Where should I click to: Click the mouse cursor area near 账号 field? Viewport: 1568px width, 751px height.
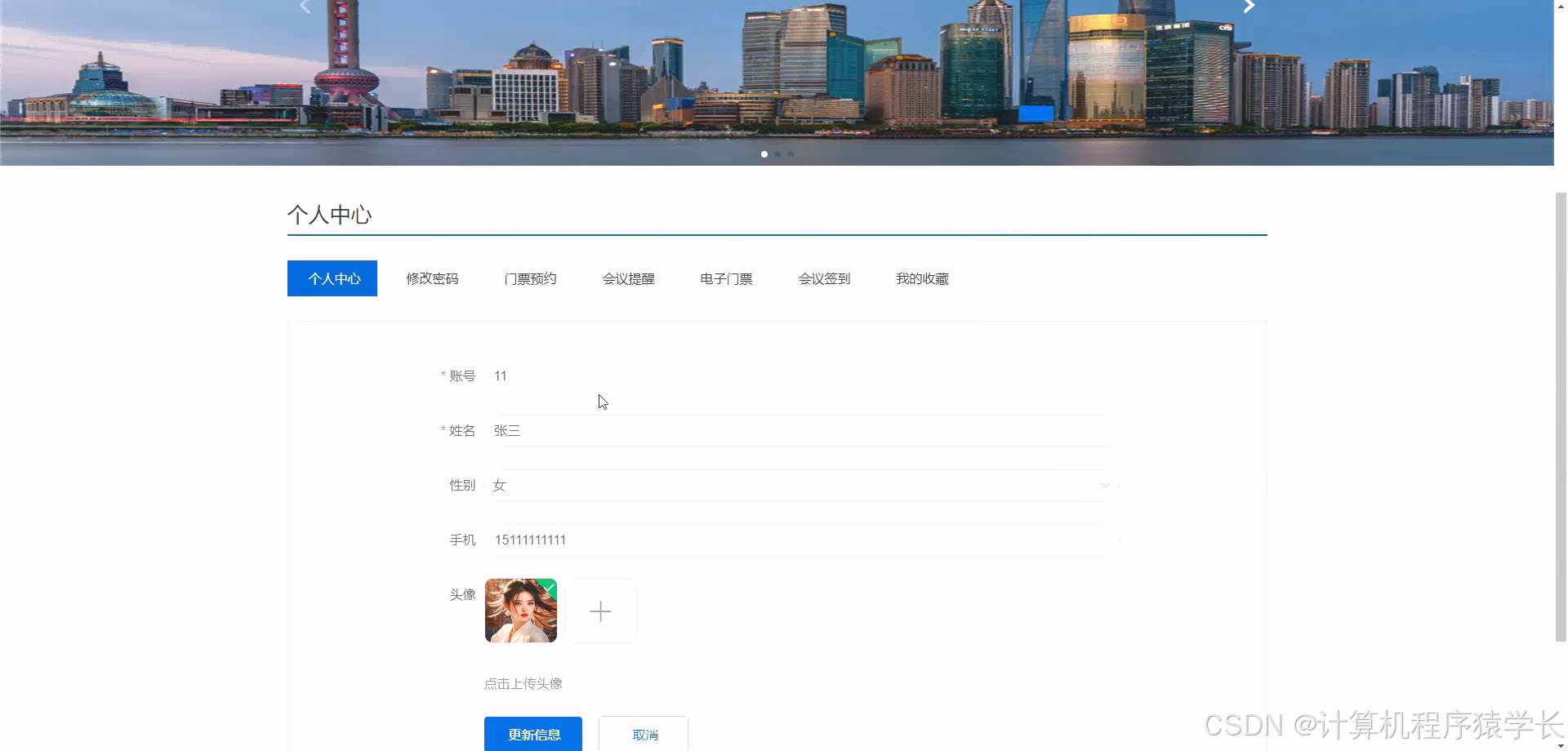pos(603,402)
